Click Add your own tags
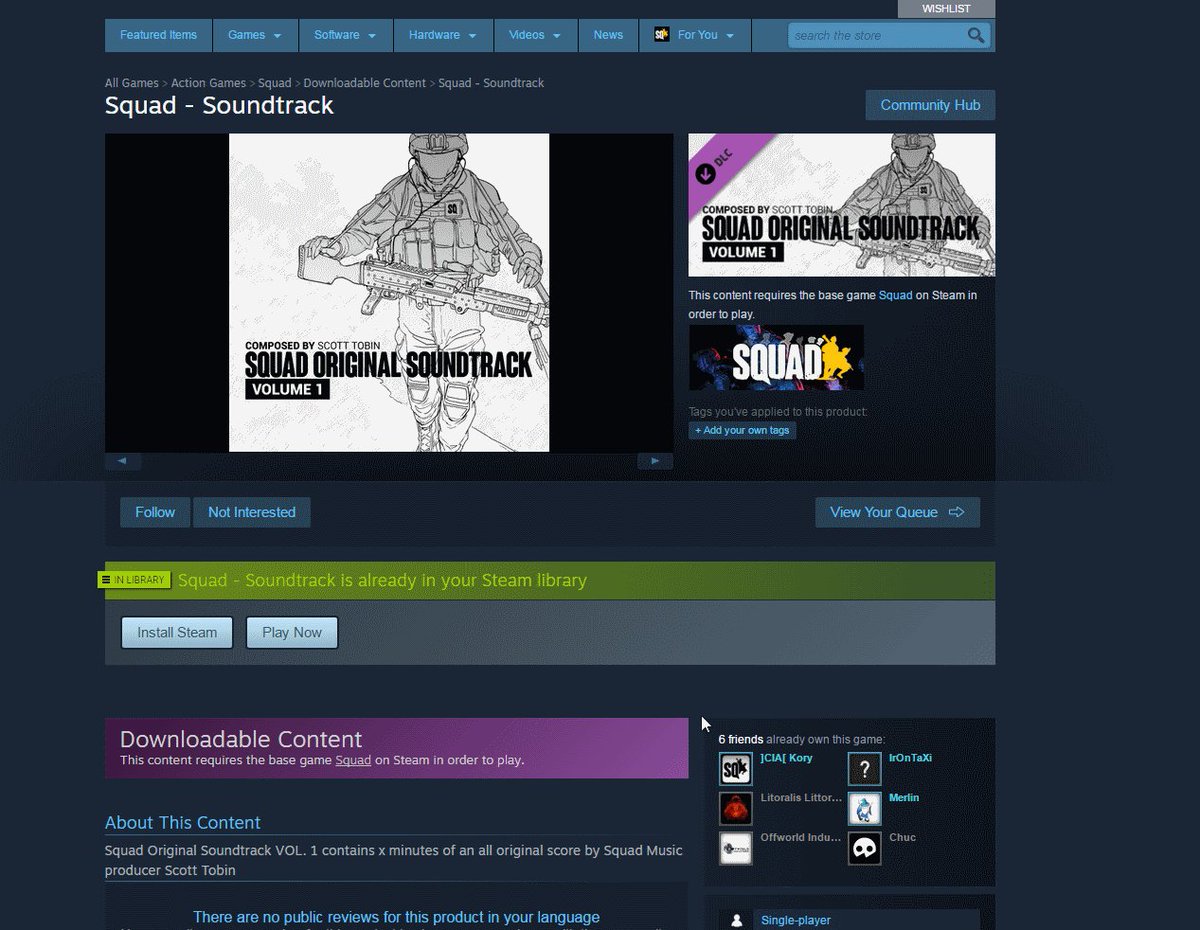 [x=742, y=430]
